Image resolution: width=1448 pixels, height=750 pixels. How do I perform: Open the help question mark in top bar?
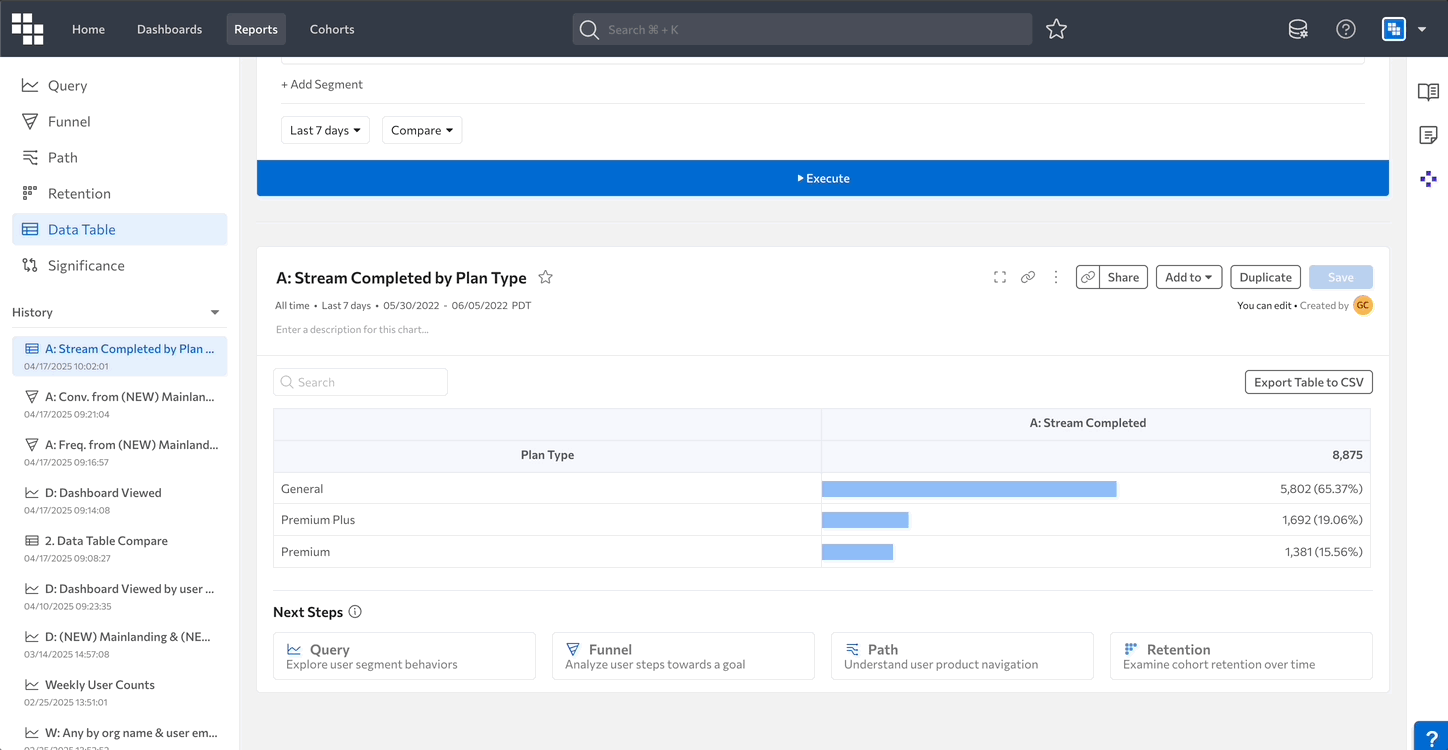[x=1346, y=29]
